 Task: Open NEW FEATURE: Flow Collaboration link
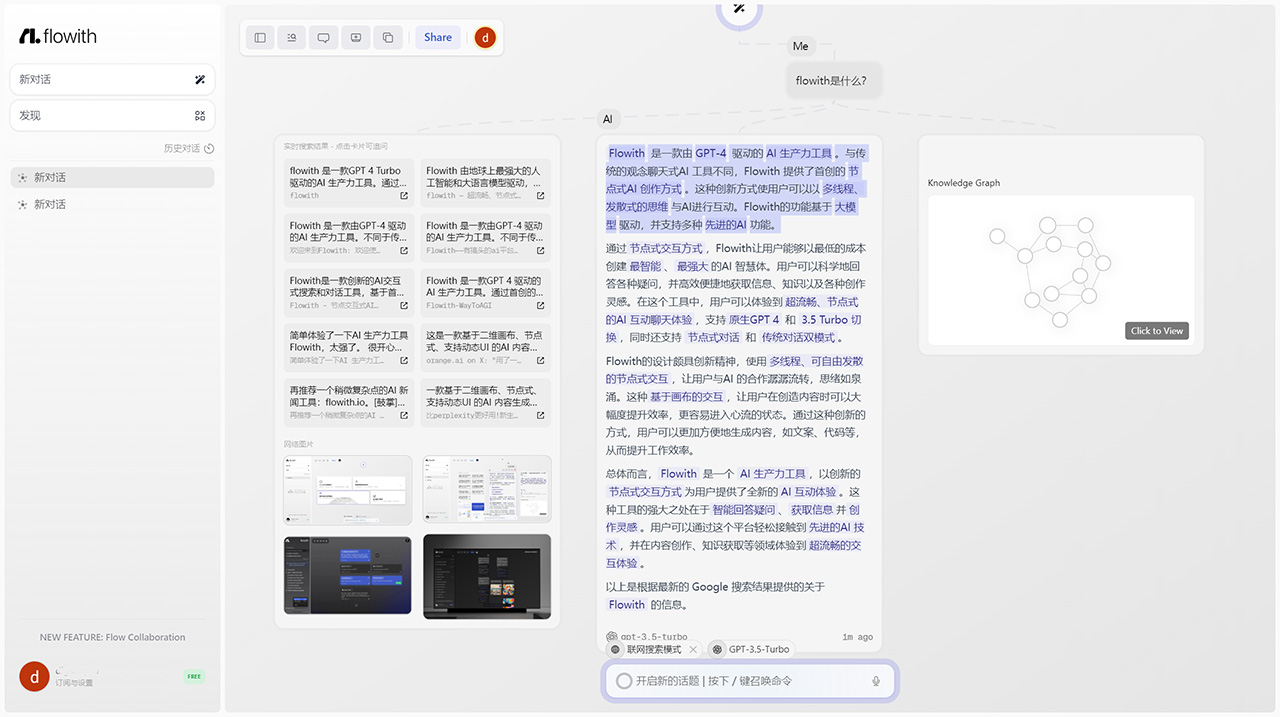pyautogui.click(x=112, y=636)
